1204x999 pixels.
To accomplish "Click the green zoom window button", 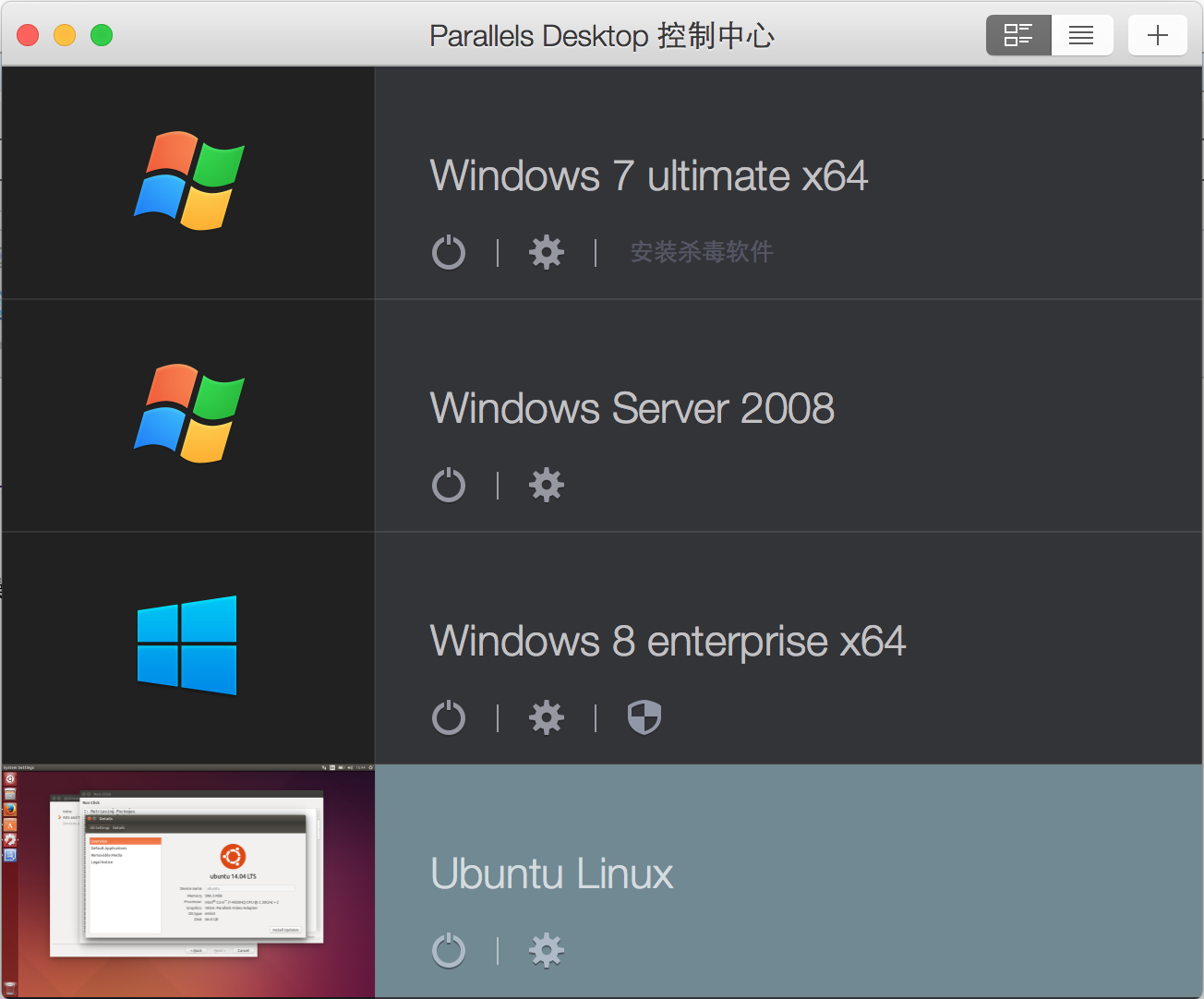I will pos(102,35).
